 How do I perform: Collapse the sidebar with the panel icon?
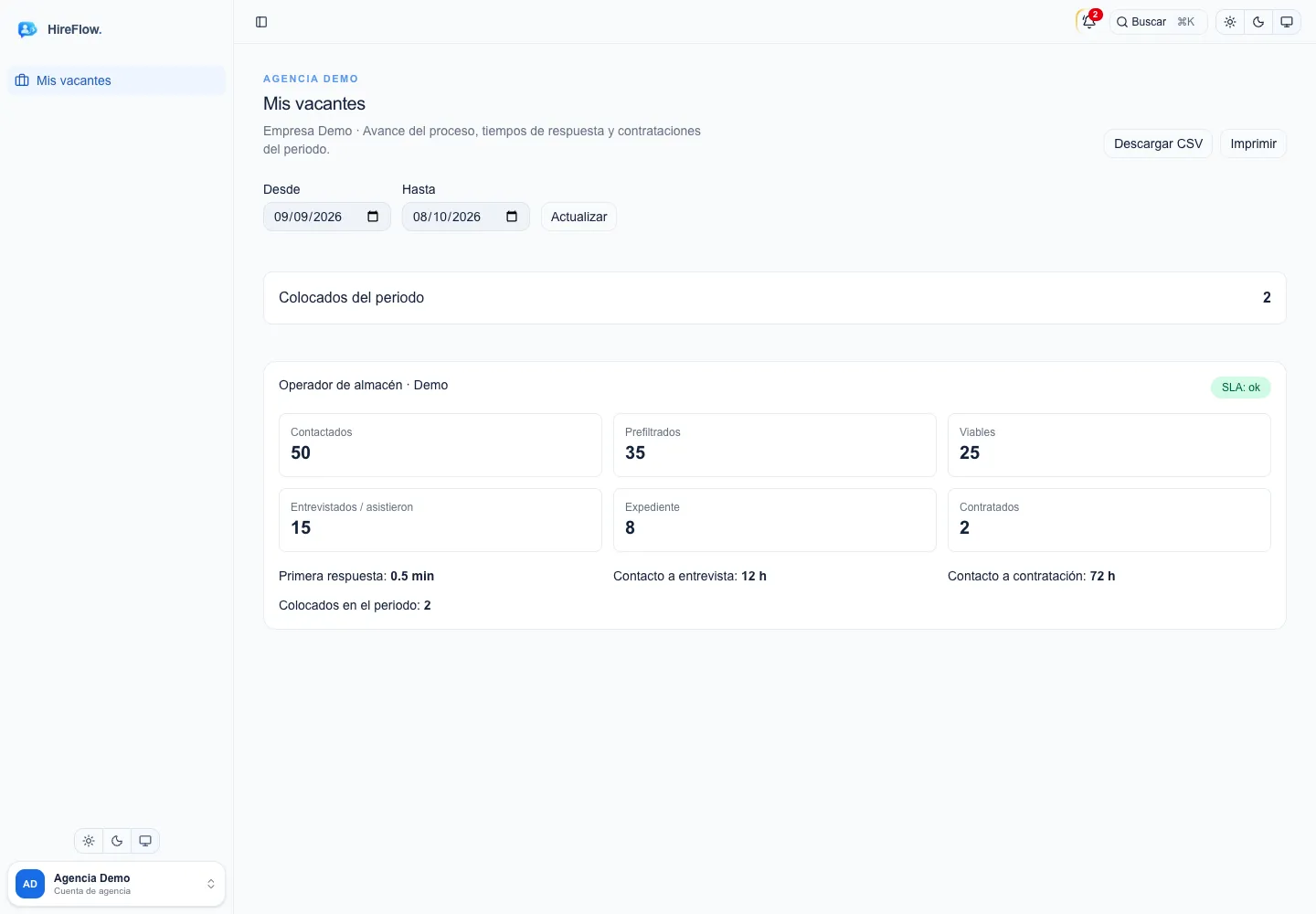coord(261,22)
